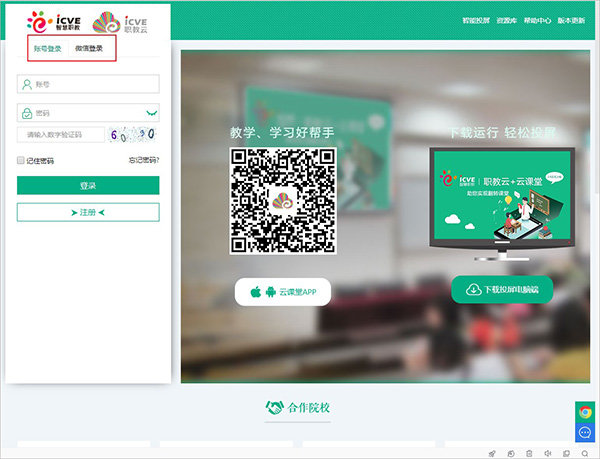This screenshot has width=600, height=459.
Task: Click the speaker mute icon in status bar
Action: 548,454
